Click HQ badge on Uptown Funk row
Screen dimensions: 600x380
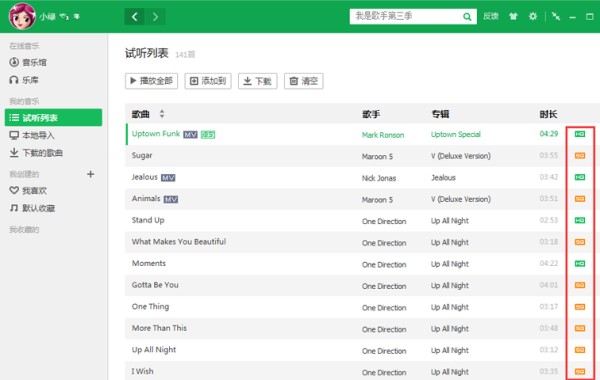click(x=580, y=134)
